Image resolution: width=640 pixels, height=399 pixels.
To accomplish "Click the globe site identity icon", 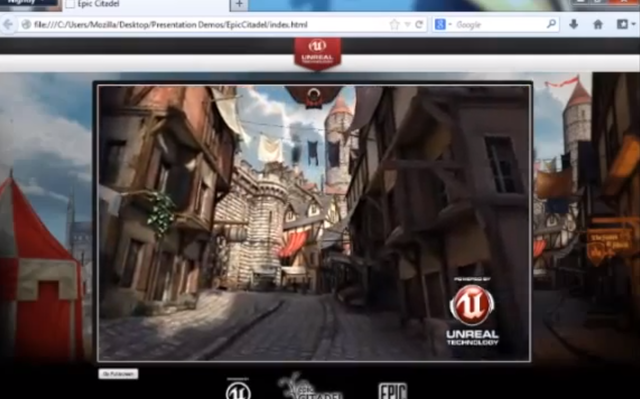I will [x=27, y=24].
